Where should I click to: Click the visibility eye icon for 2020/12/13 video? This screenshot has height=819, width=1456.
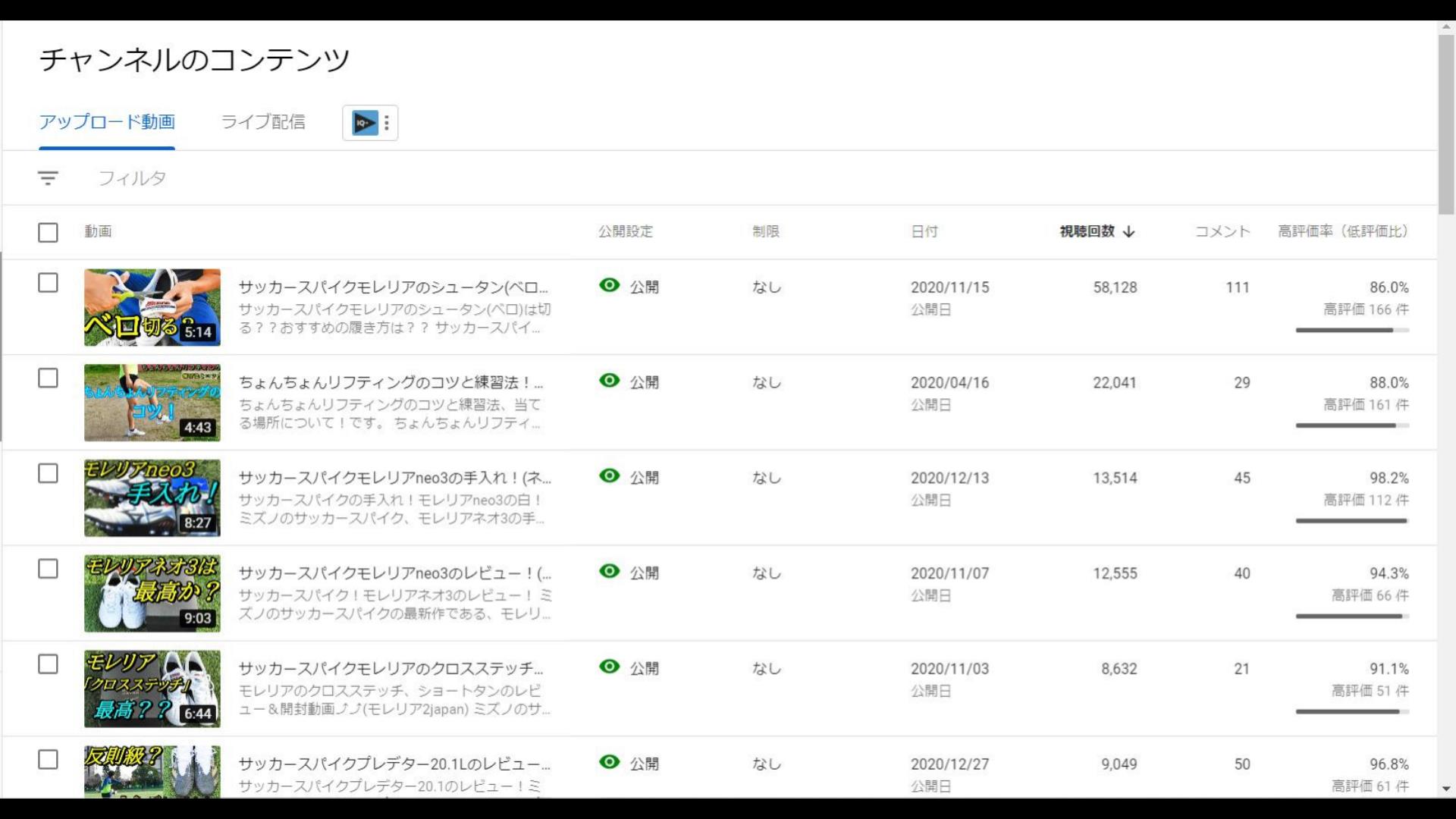tap(610, 476)
